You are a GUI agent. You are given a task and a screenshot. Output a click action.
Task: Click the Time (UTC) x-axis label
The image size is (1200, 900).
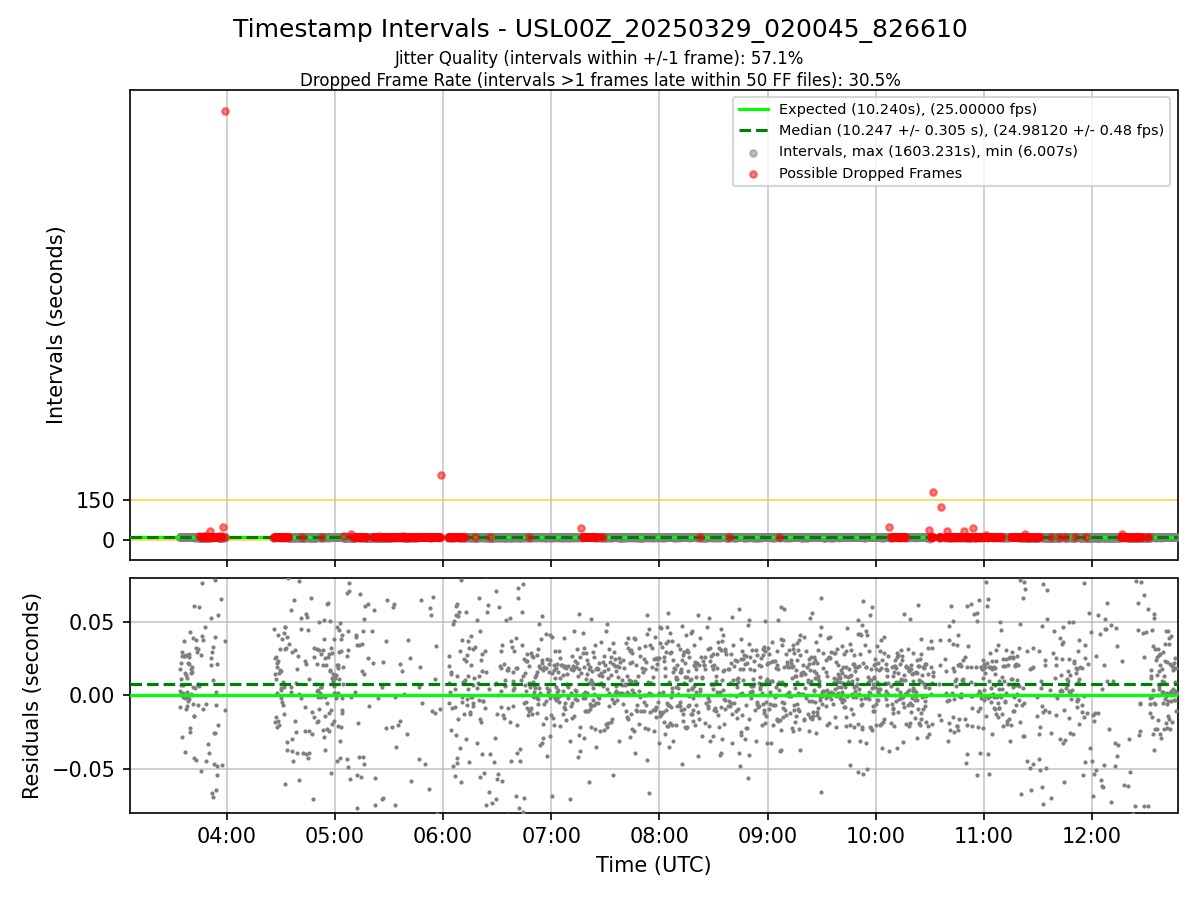click(654, 865)
